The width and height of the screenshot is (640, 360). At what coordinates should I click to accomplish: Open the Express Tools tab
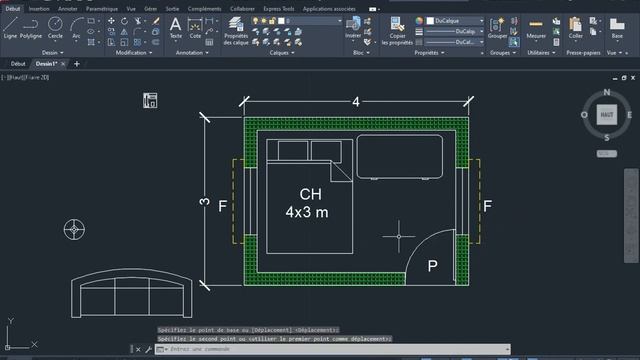[x=279, y=9]
